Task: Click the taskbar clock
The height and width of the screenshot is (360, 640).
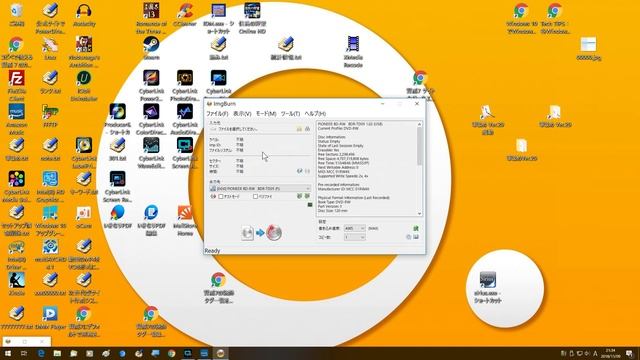Action: pyautogui.click(x=611, y=353)
